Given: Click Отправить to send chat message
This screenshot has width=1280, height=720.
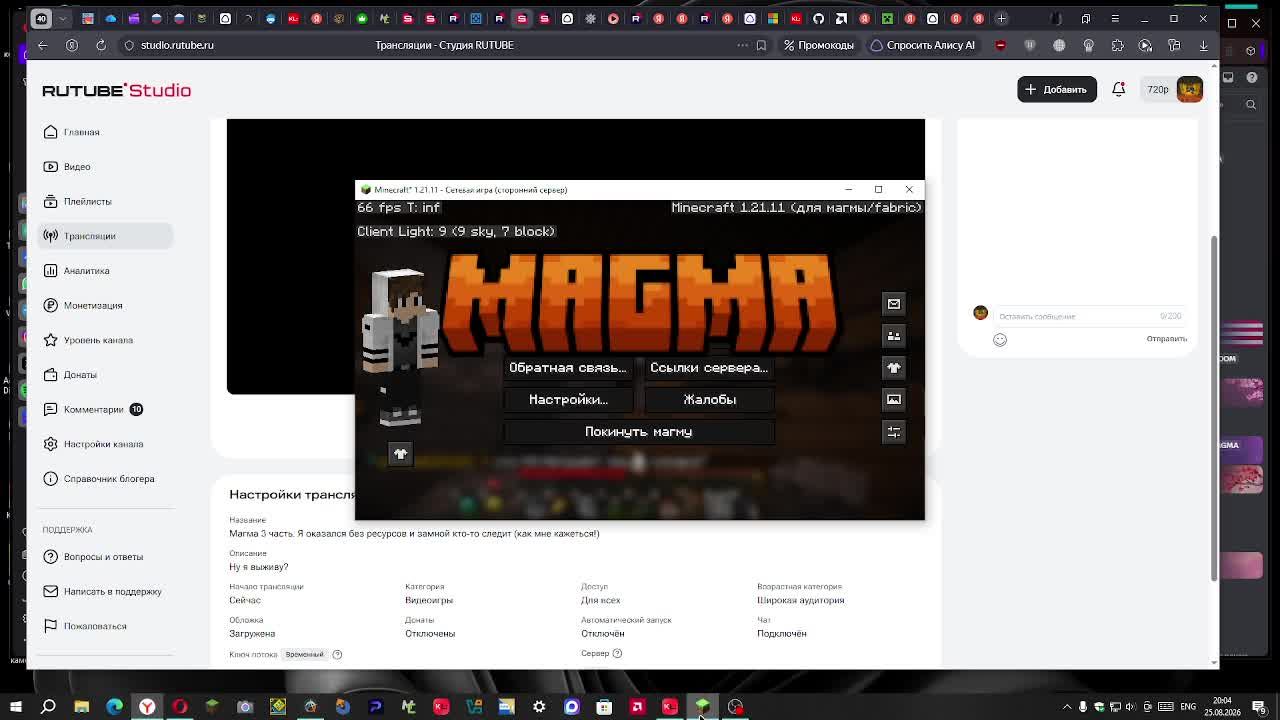Looking at the screenshot, I should [1166, 339].
